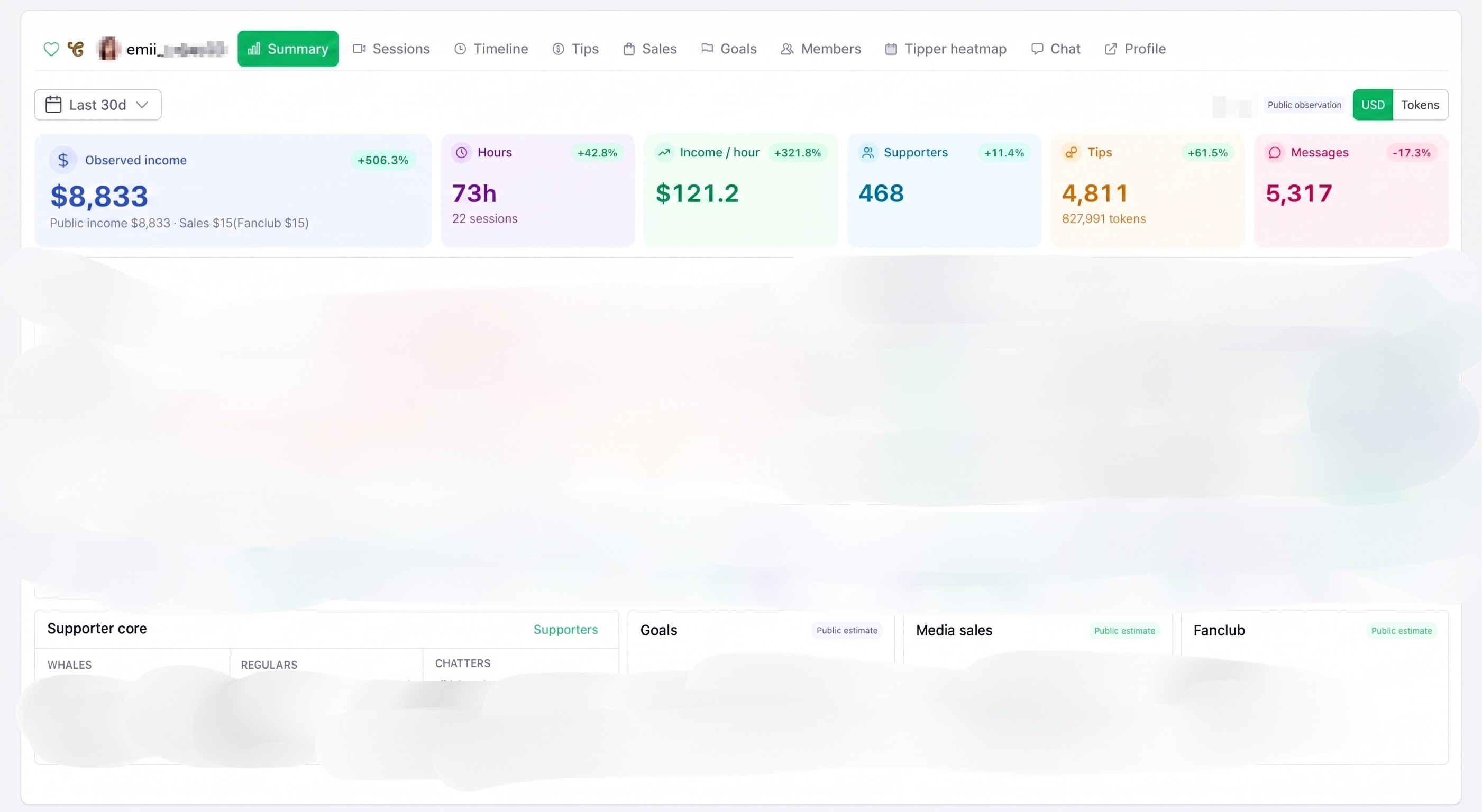The image size is (1482, 812).
Task: Click the CHATTERS column header
Action: coord(463,663)
